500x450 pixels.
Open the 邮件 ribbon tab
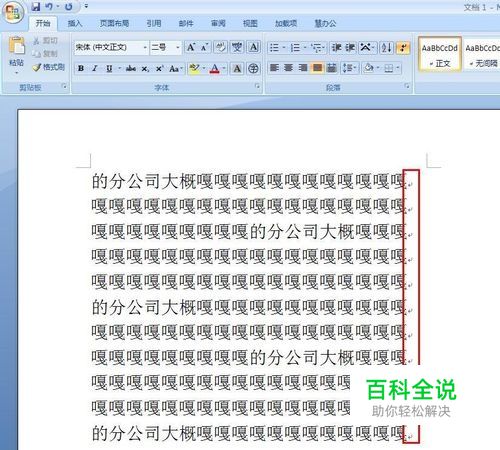[186, 23]
